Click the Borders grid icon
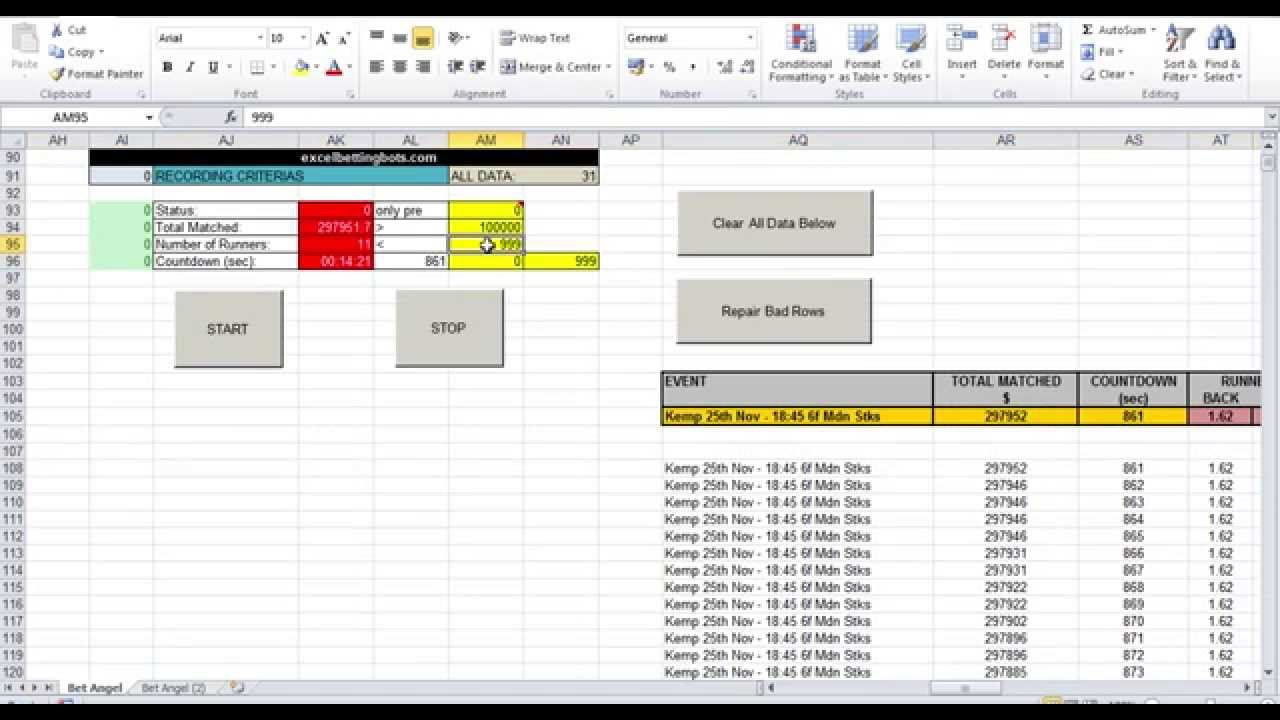The width and height of the screenshot is (1280, 720). [x=257, y=68]
